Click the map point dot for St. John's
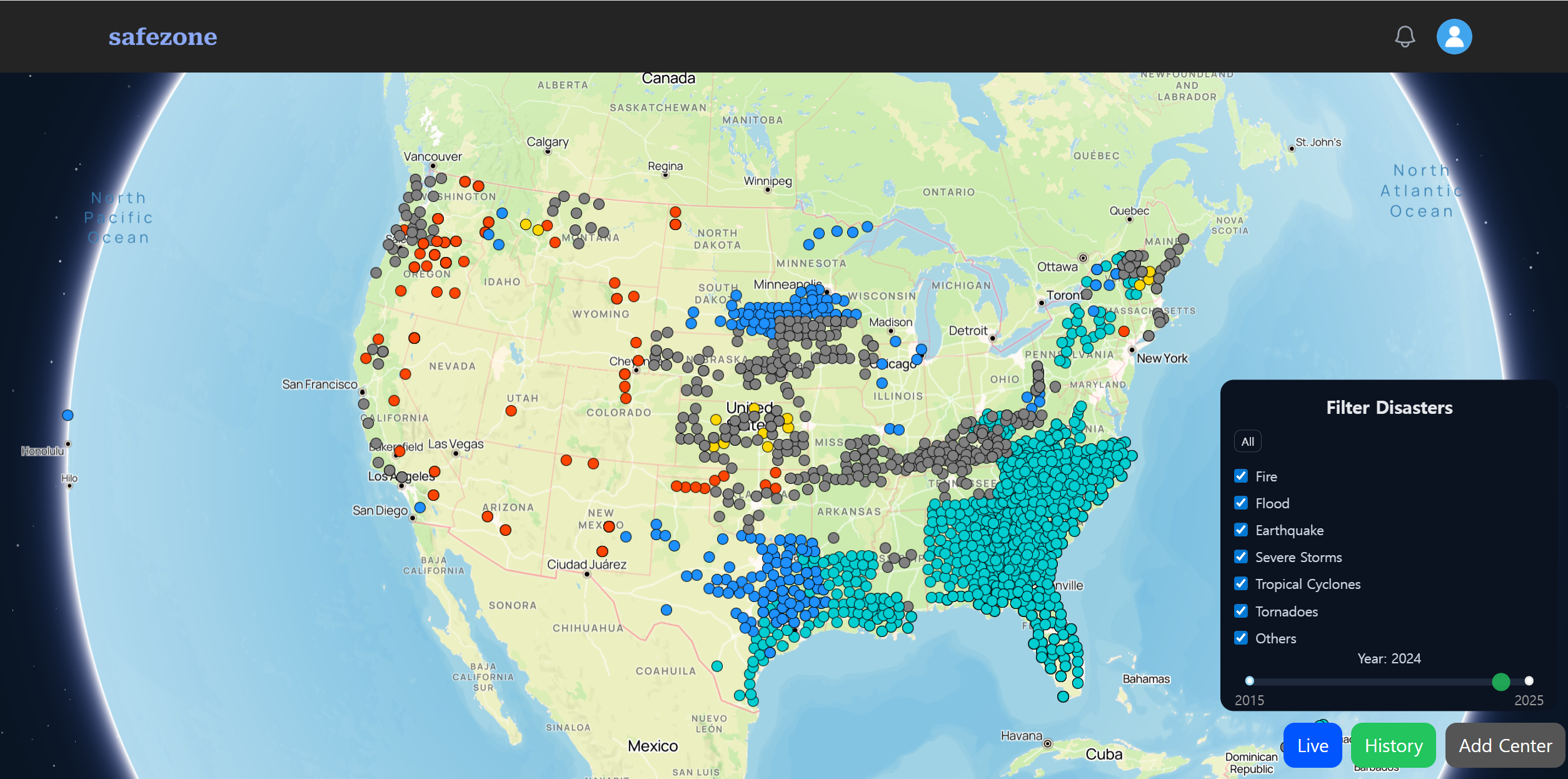The width and height of the screenshot is (1568, 779). [1292, 149]
